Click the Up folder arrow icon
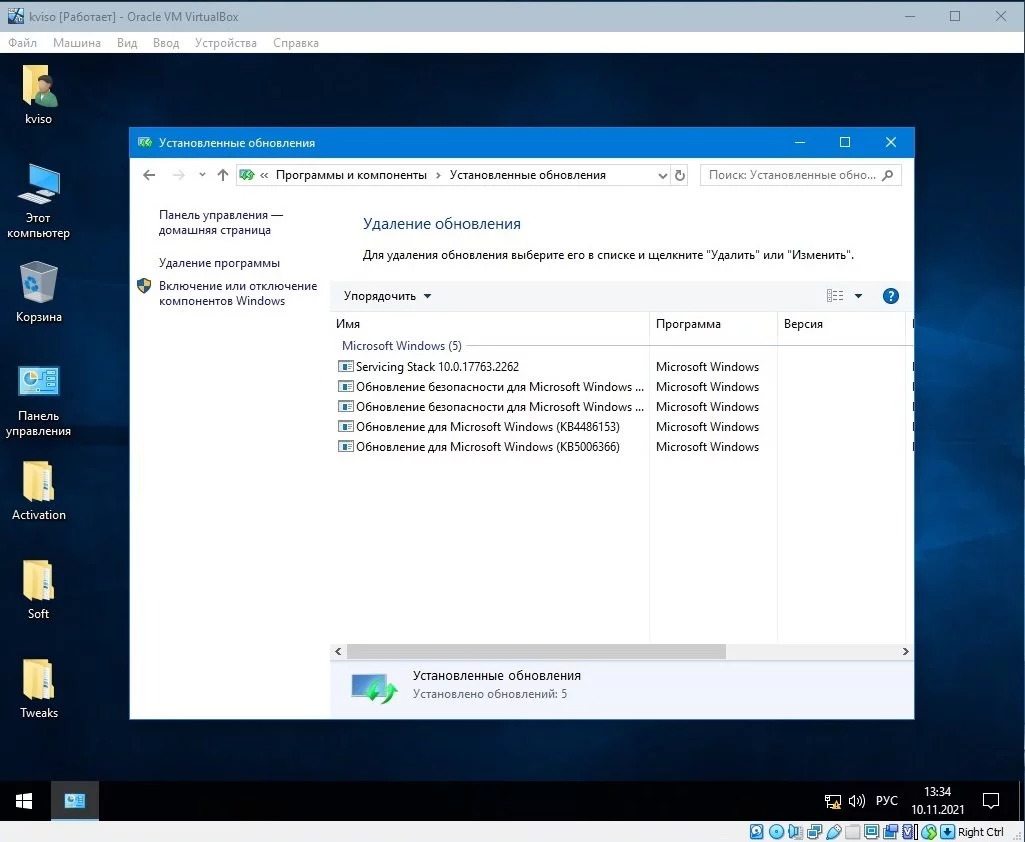The width and height of the screenshot is (1025, 842). [x=223, y=175]
